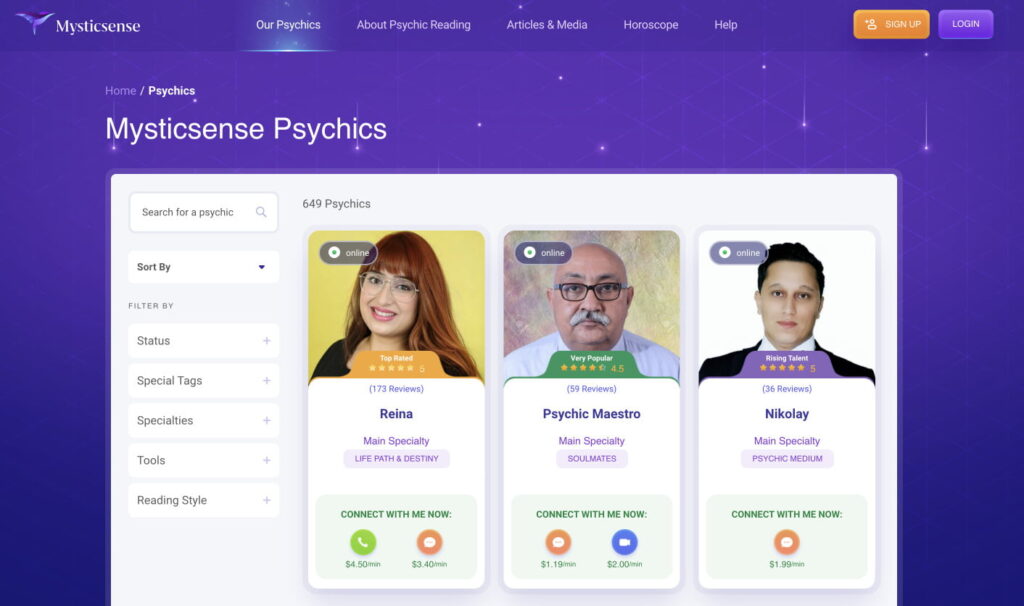Image resolution: width=1024 pixels, height=606 pixels.
Task: Click Nikolay's online status badge
Action: (x=739, y=253)
